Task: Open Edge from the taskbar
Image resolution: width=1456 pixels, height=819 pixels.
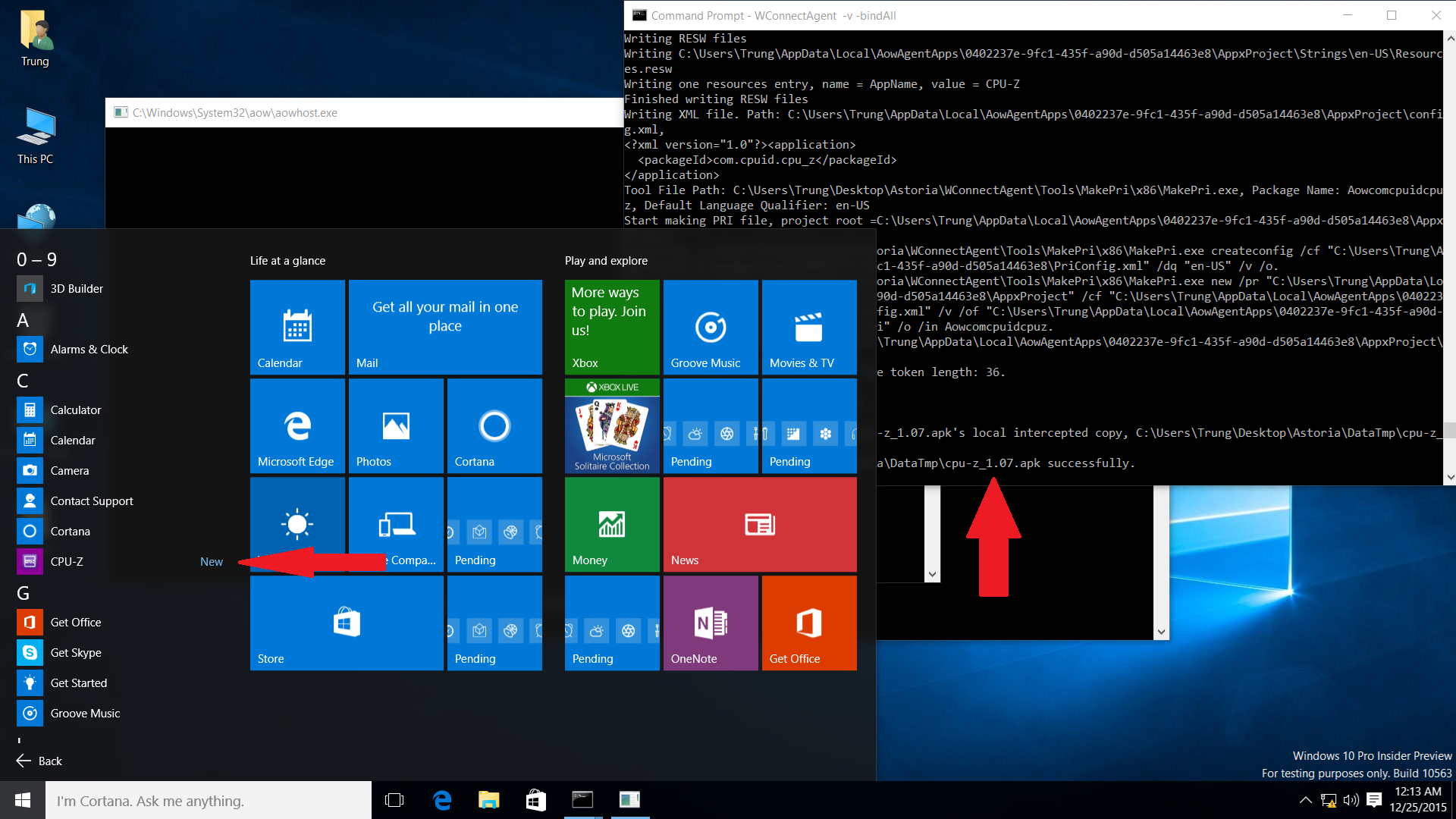Action: click(x=442, y=800)
